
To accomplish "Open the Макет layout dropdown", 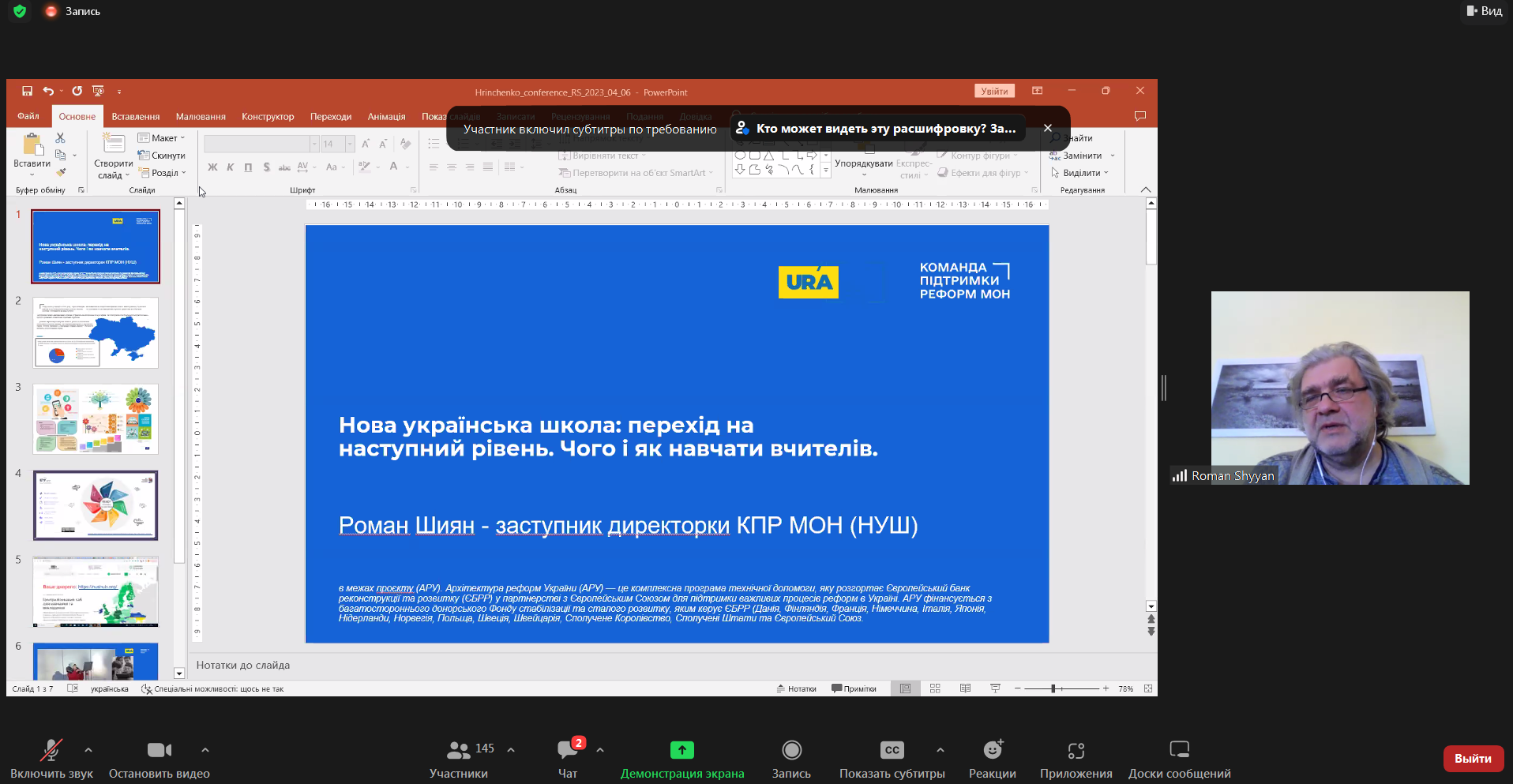I will pos(163,138).
